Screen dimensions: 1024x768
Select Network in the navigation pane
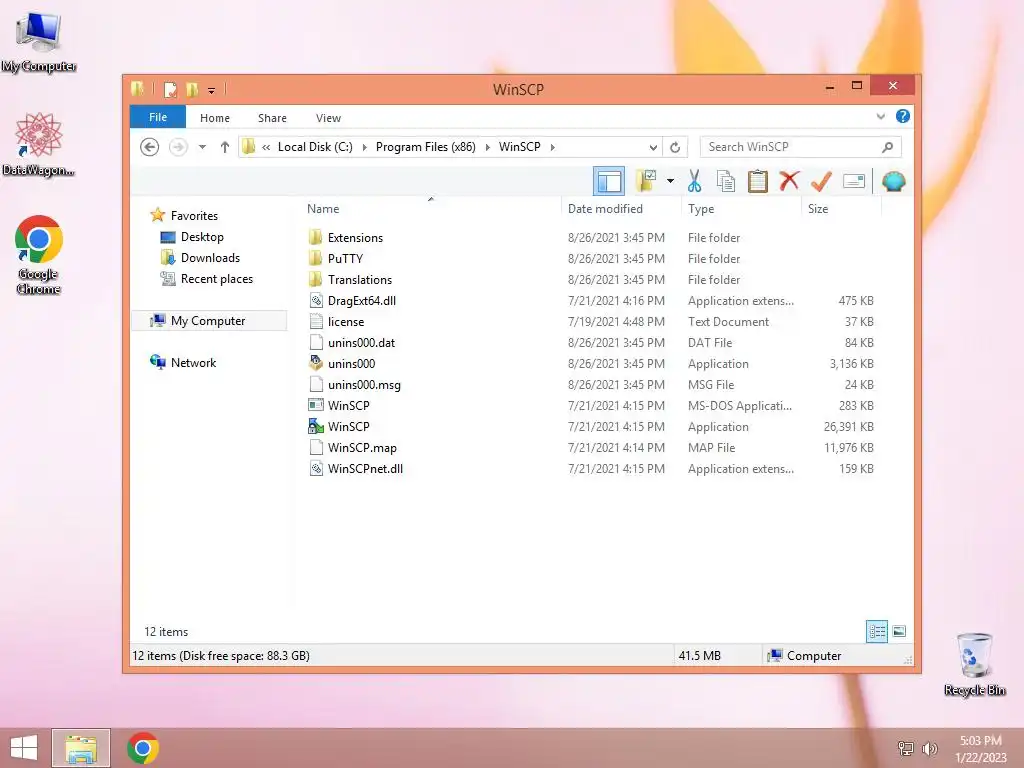point(184,362)
